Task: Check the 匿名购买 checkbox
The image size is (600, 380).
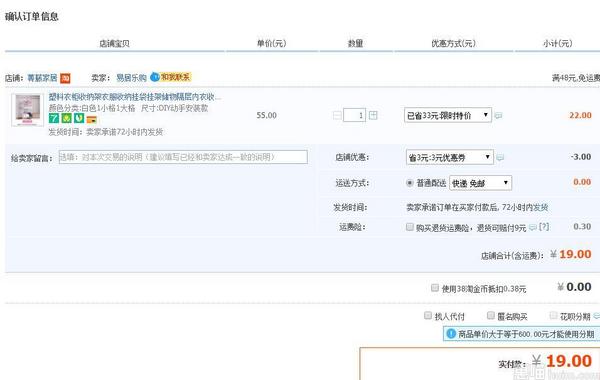Action: 491,315
